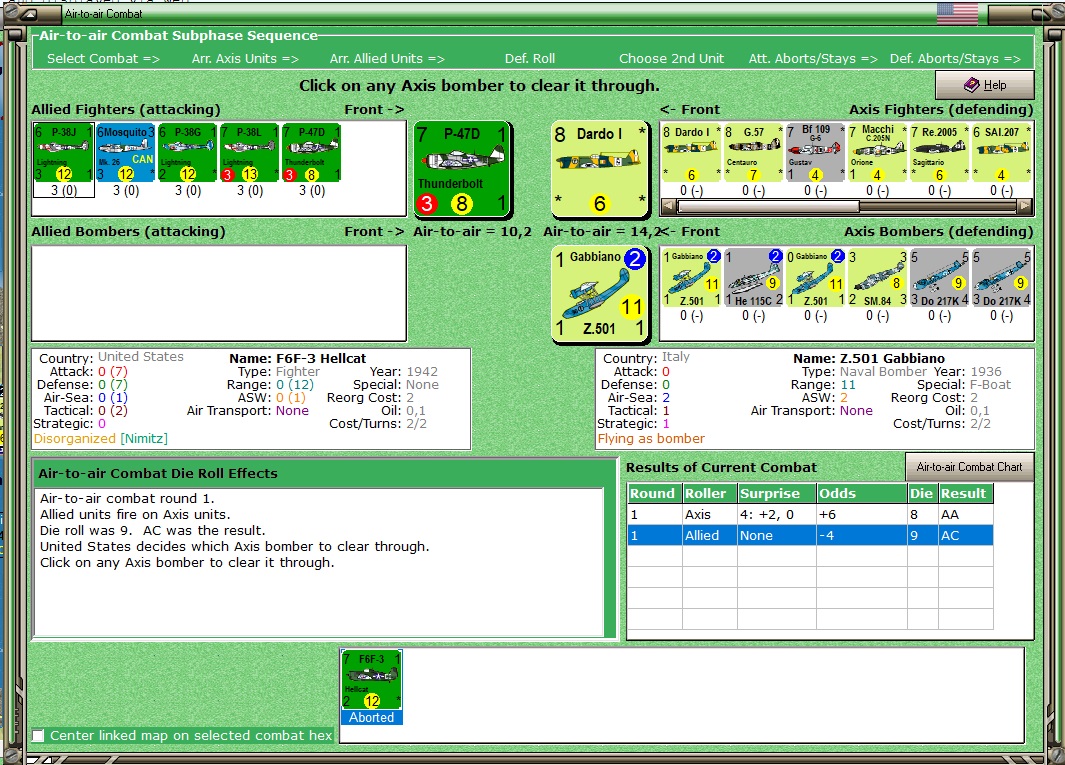Screen dimensions: 1065x765
Task: Click the Odds column header
Action: (x=861, y=493)
